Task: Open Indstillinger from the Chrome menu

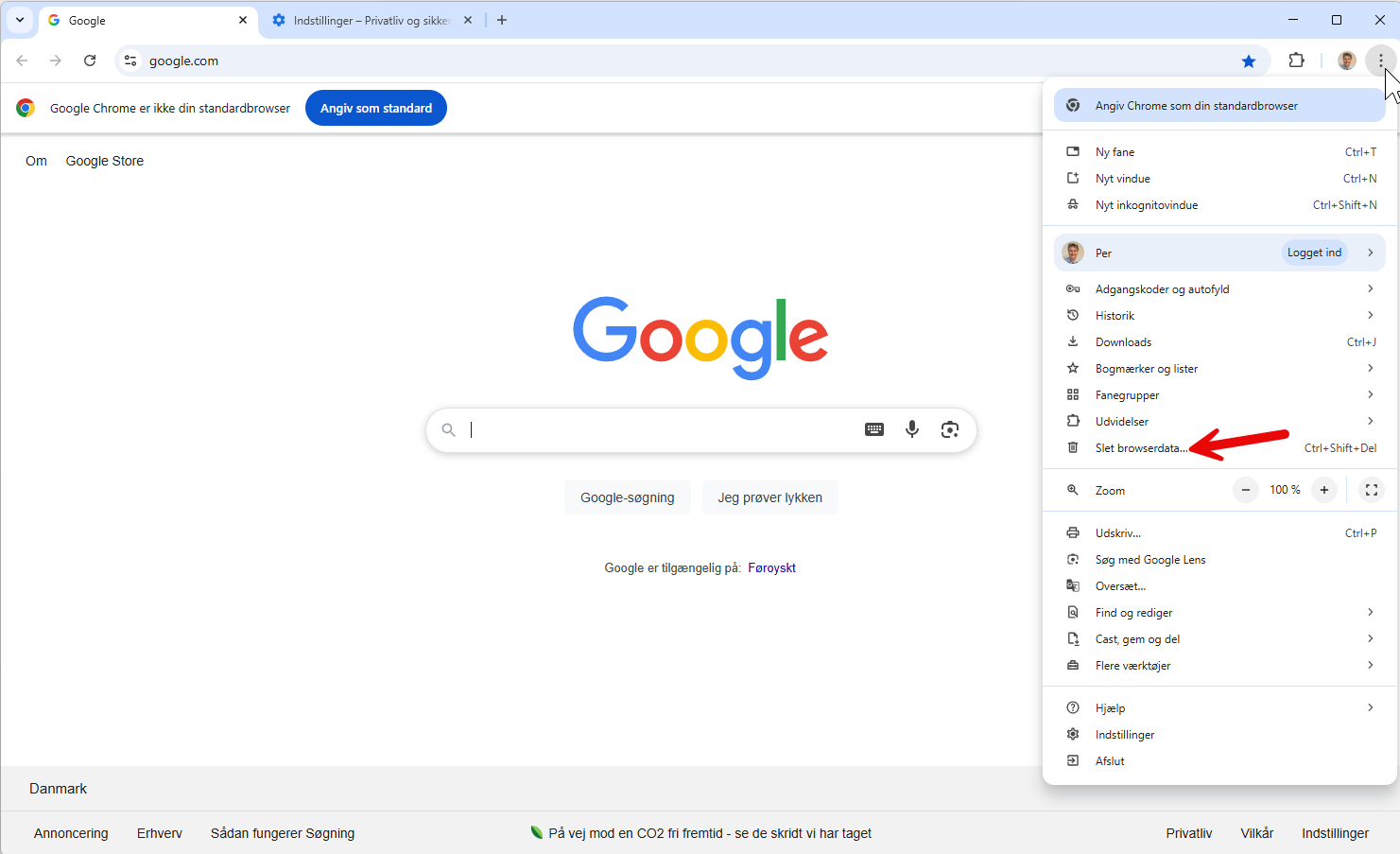Action: click(1219, 735)
